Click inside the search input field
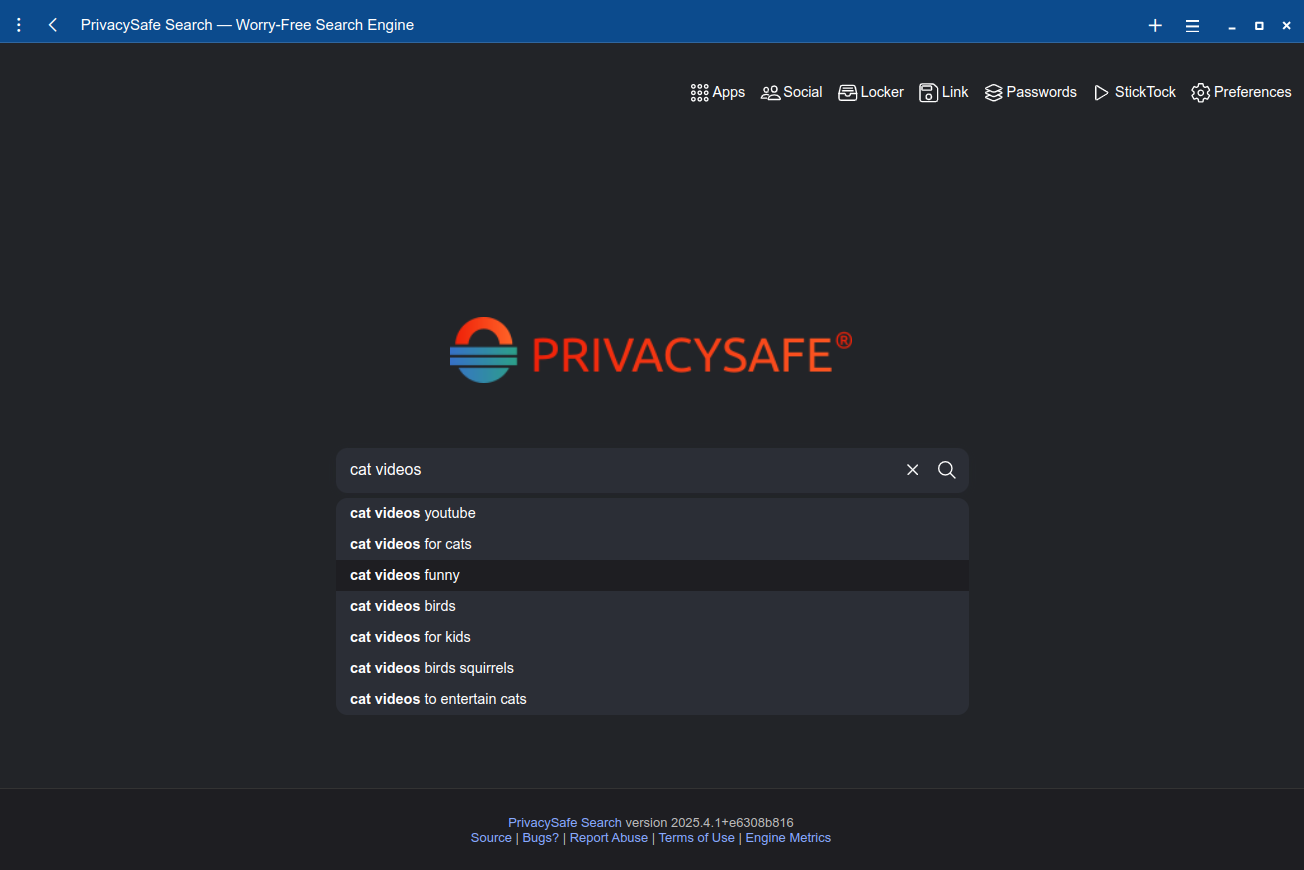The height and width of the screenshot is (870, 1304). [600, 469]
